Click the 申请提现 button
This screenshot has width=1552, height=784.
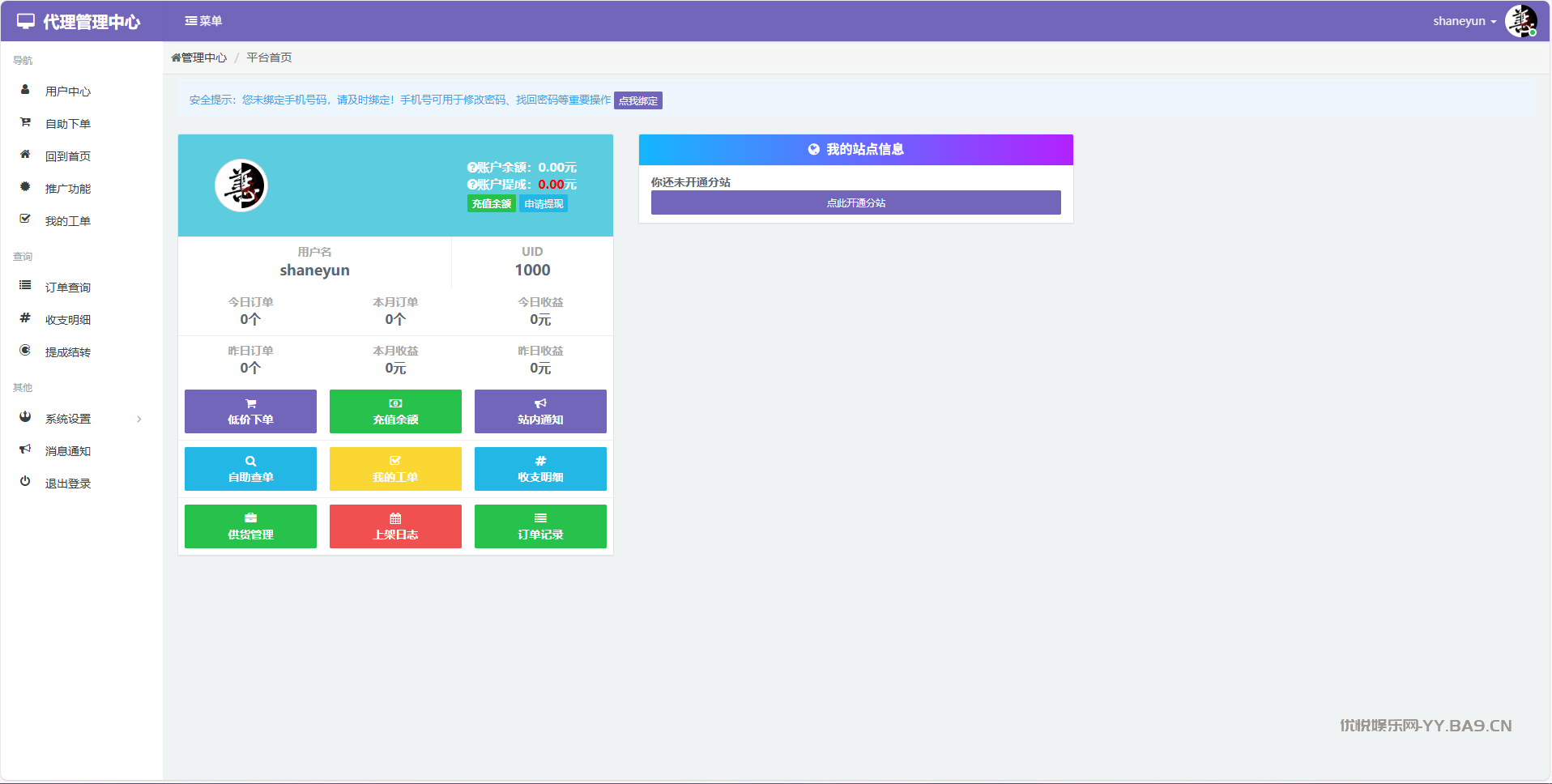point(543,204)
